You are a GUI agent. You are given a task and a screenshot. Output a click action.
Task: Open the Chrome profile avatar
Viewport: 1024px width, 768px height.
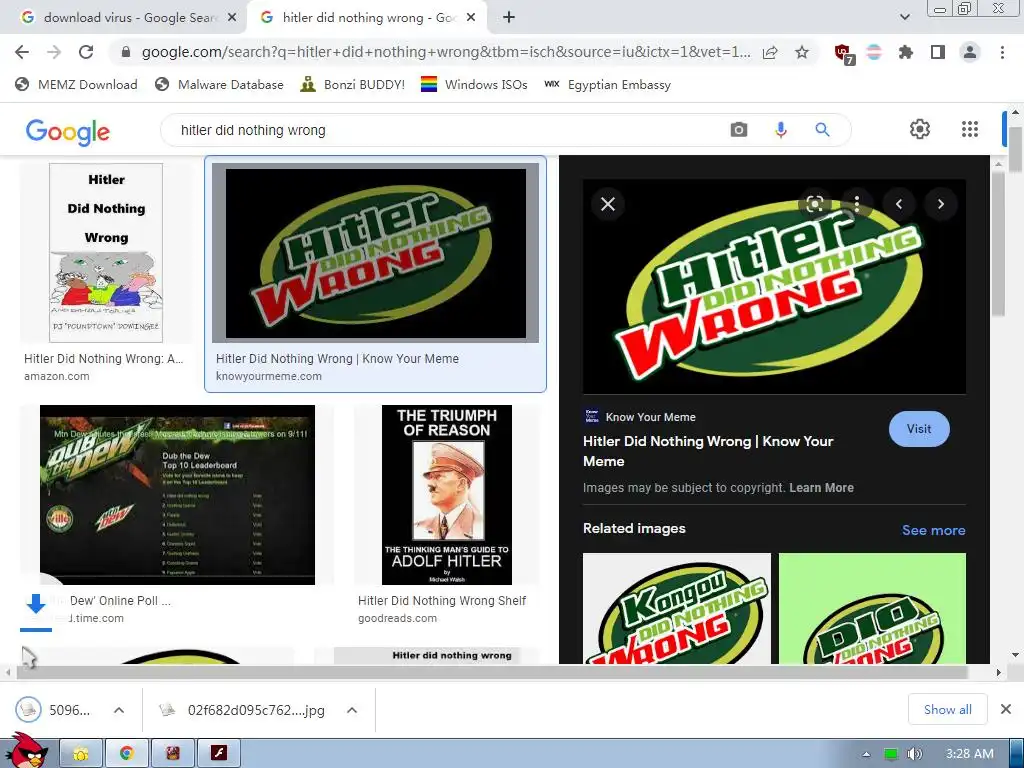tap(970, 52)
